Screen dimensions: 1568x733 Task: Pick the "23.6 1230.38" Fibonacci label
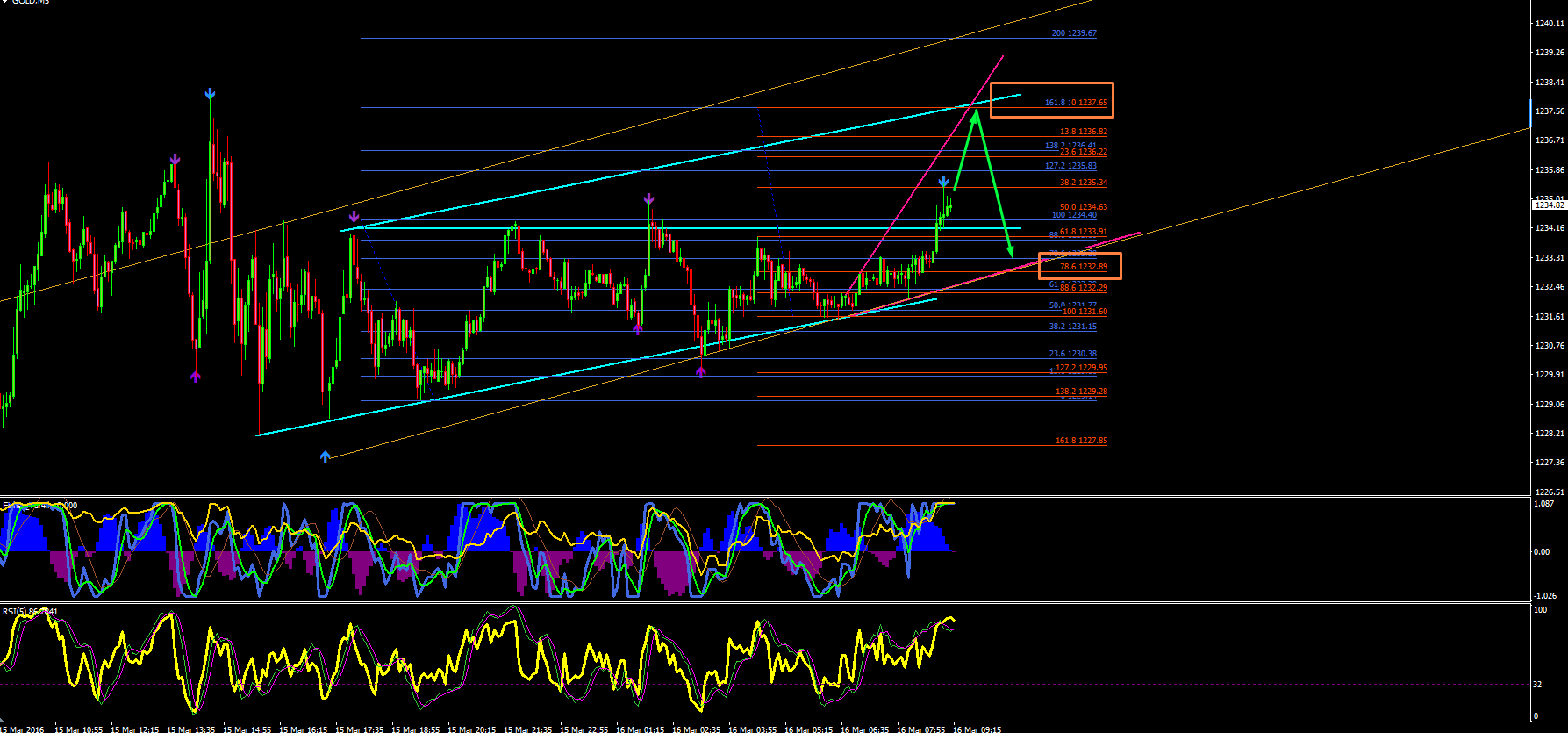point(1072,354)
